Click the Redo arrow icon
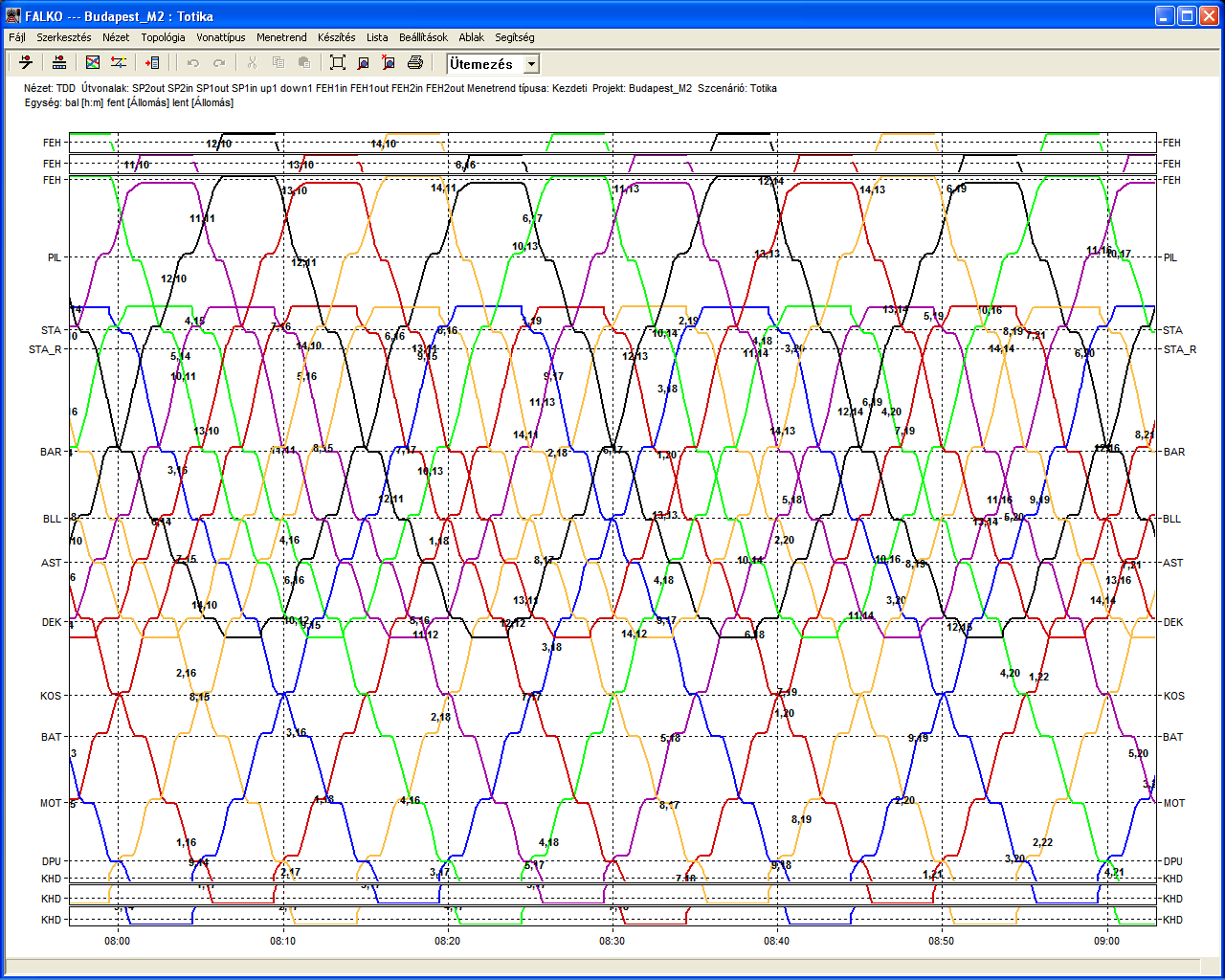Image resolution: width=1225 pixels, height=980 pixels. click(219, 63)
